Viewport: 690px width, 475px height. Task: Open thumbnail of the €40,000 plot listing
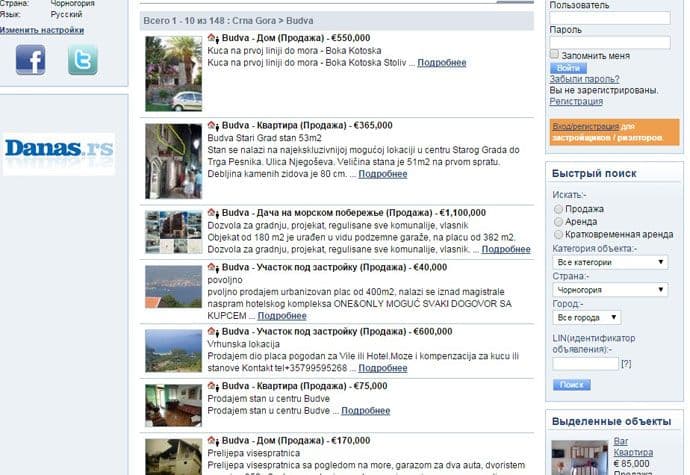pyautogui.click(x=174, y=287)
